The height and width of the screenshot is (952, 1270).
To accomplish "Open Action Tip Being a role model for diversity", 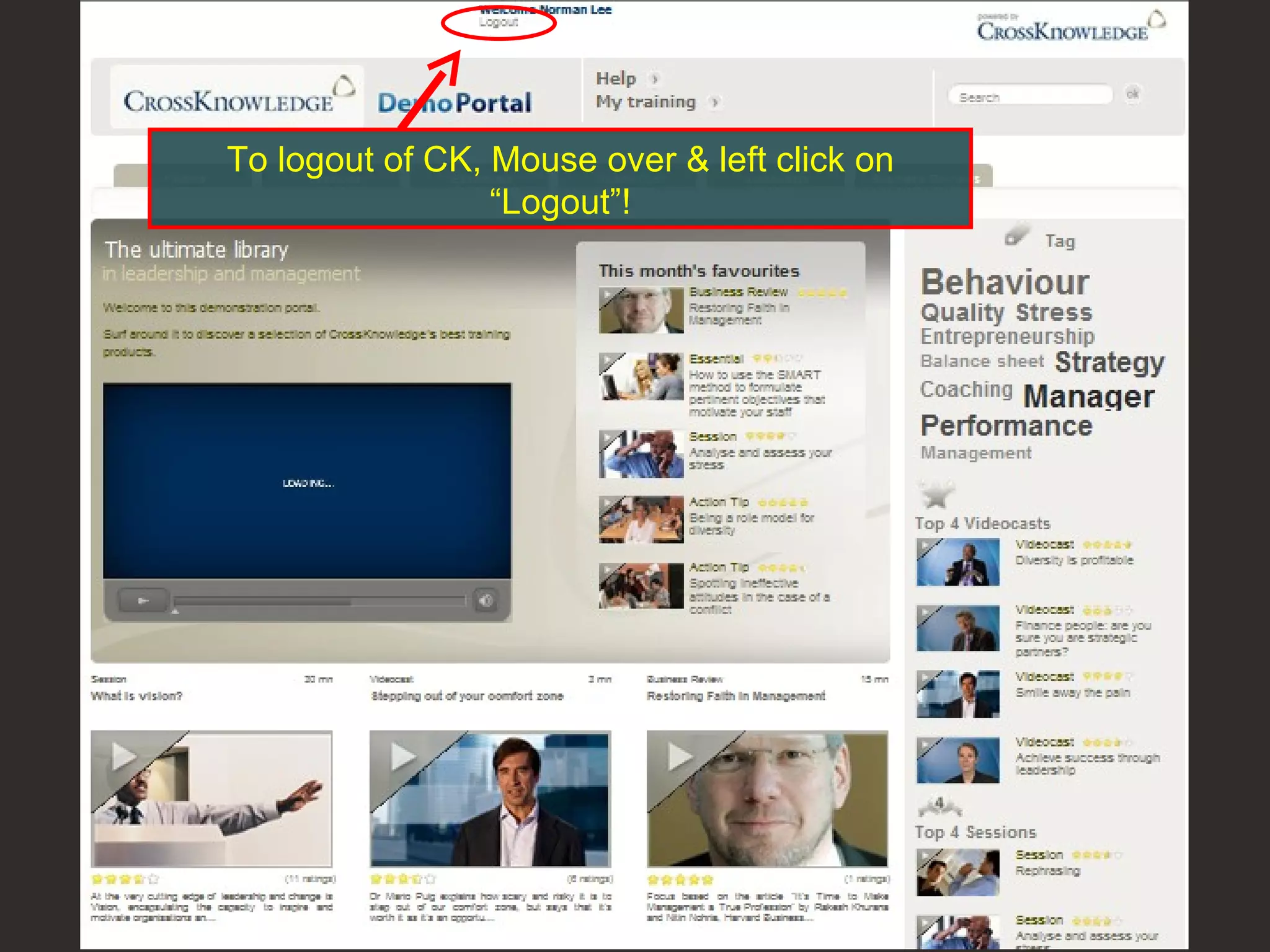I will [752, 524].
